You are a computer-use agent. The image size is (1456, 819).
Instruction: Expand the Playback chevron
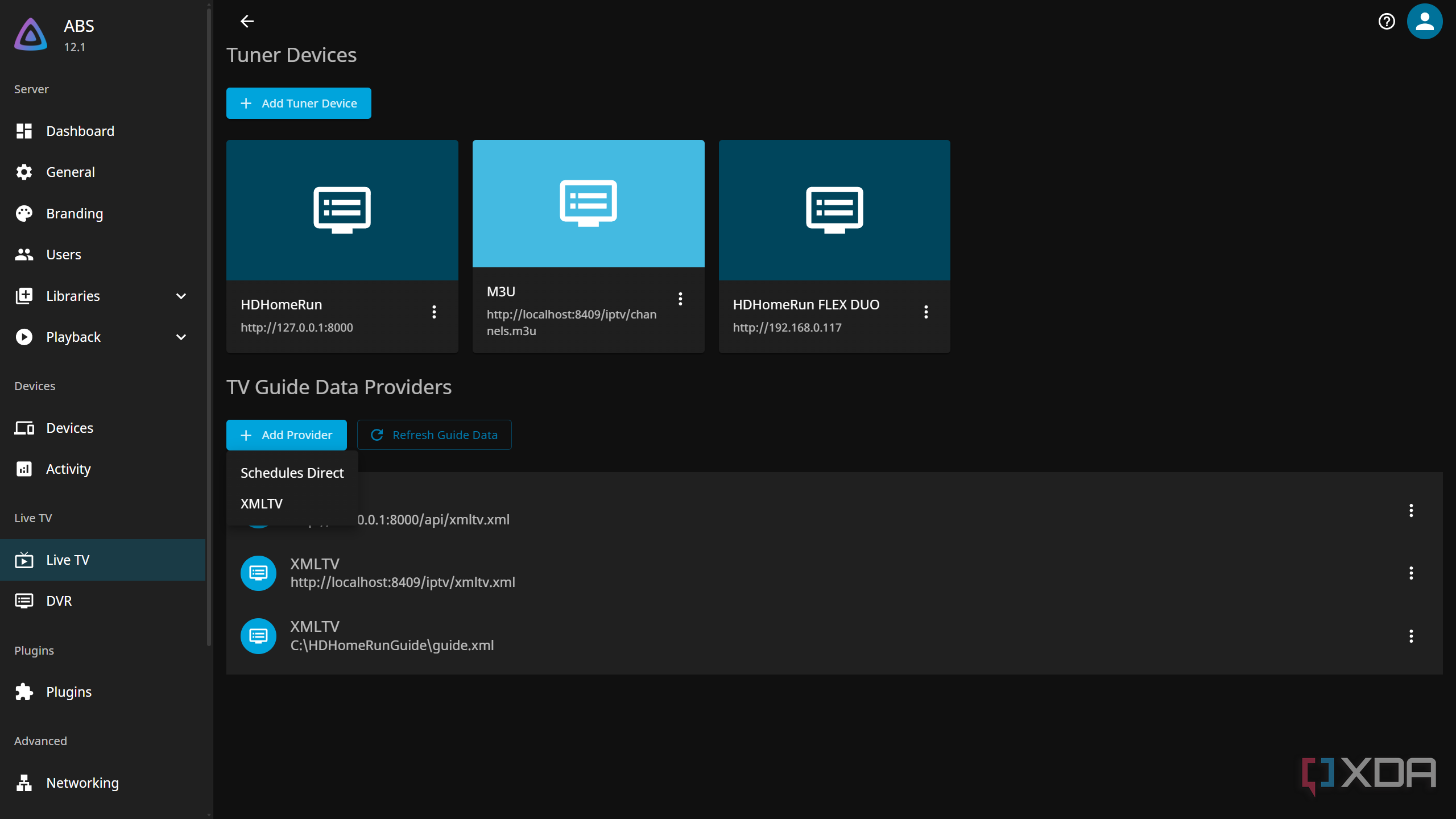[x=181, y=337]
